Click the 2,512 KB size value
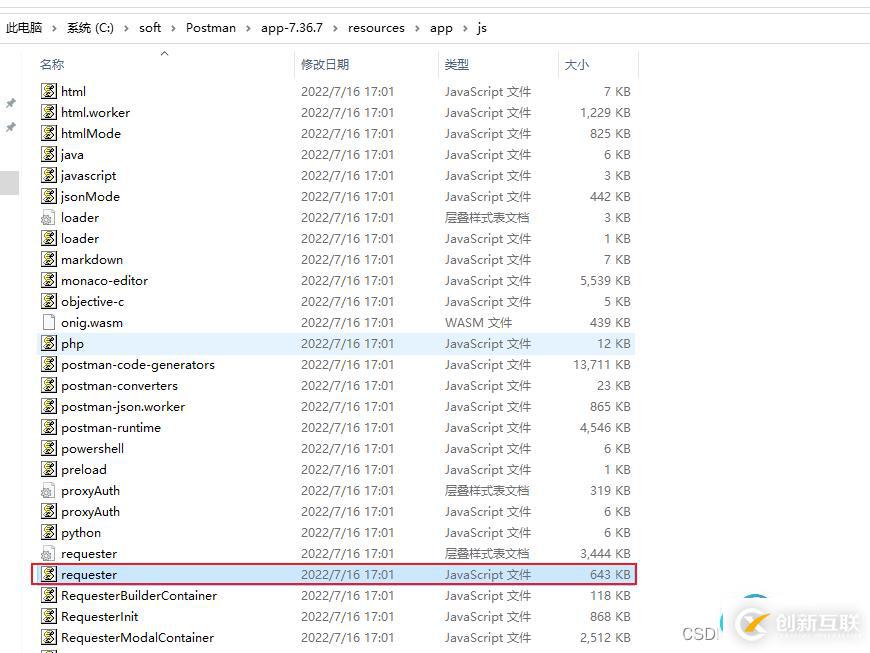Image resolution: width=870 pixels, height=653 pixels. point(605,637)
